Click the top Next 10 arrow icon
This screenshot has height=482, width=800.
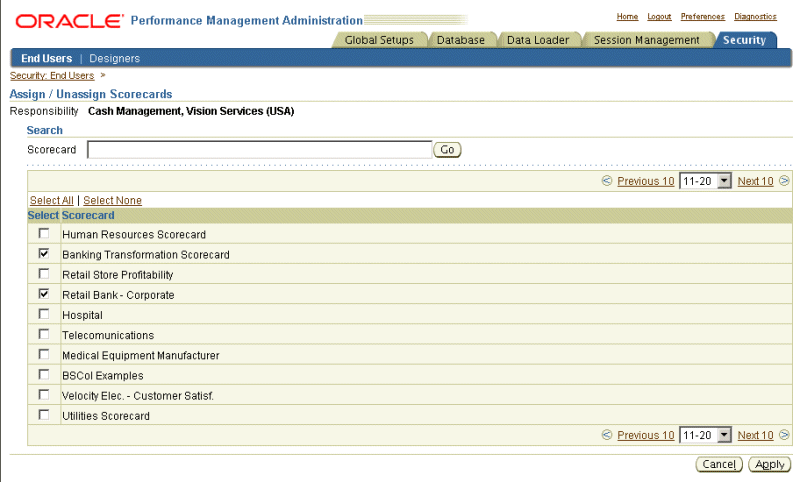pos(784,181)
